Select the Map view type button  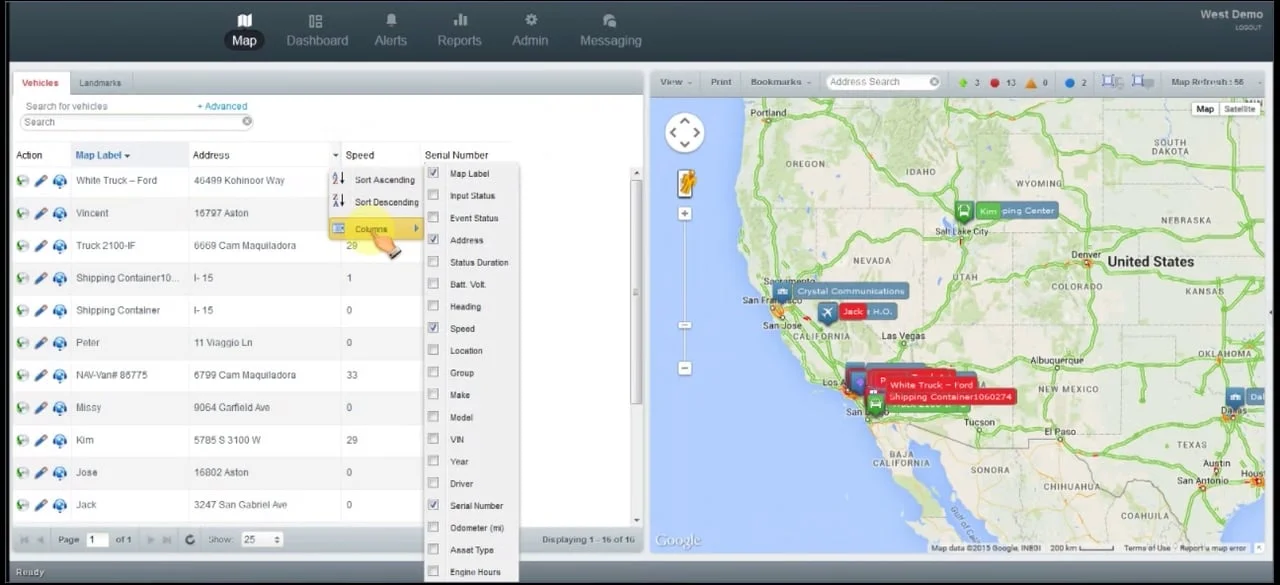tap(1205, 109)
